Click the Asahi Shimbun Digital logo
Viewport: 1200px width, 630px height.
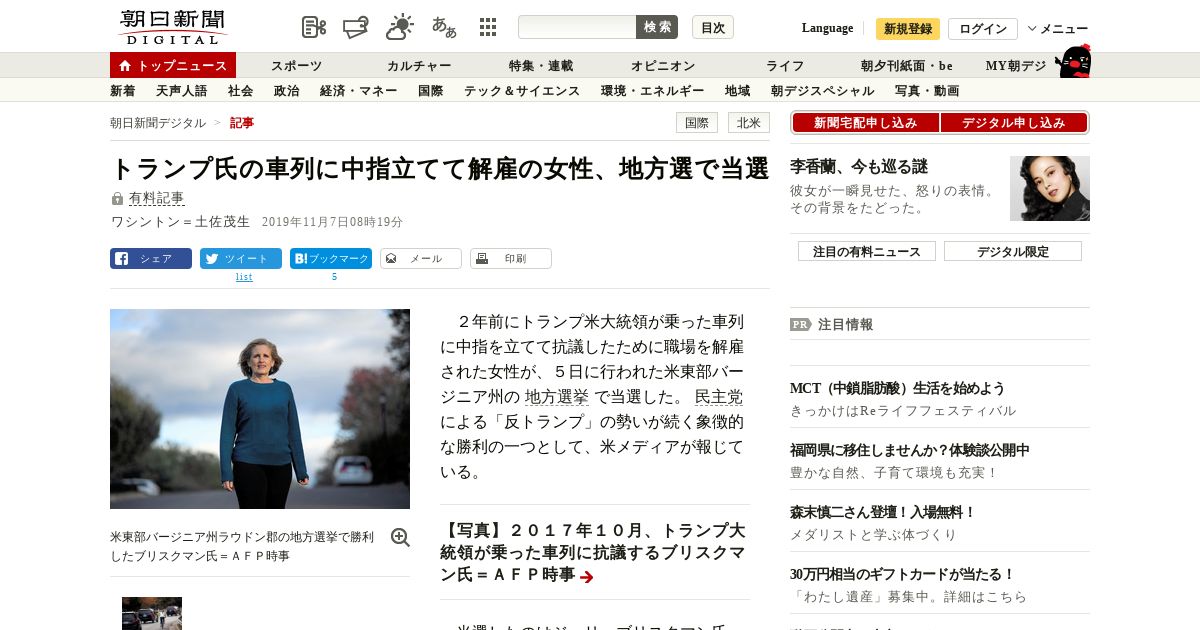coord(172,27)
